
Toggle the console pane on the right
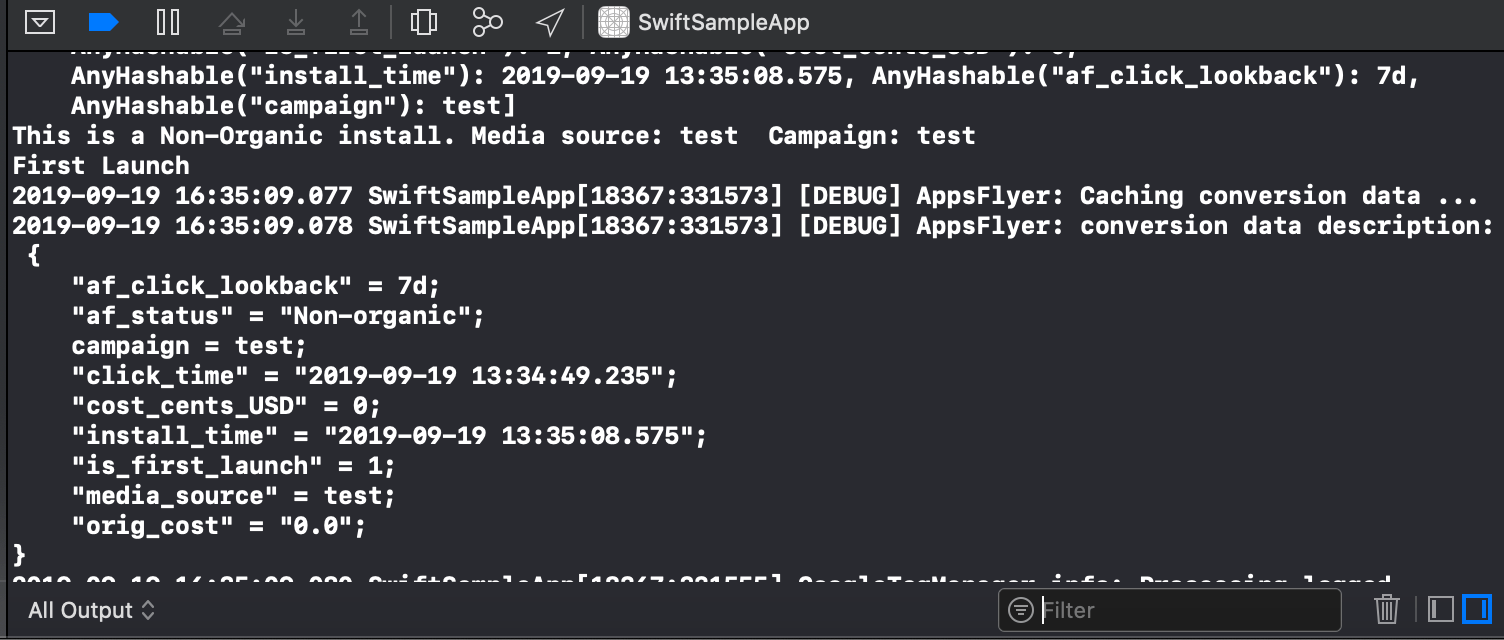coord(1476,609)
